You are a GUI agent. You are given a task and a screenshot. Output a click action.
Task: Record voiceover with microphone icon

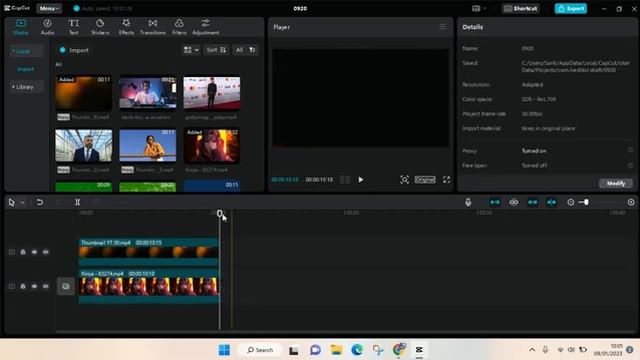point(468,202)
